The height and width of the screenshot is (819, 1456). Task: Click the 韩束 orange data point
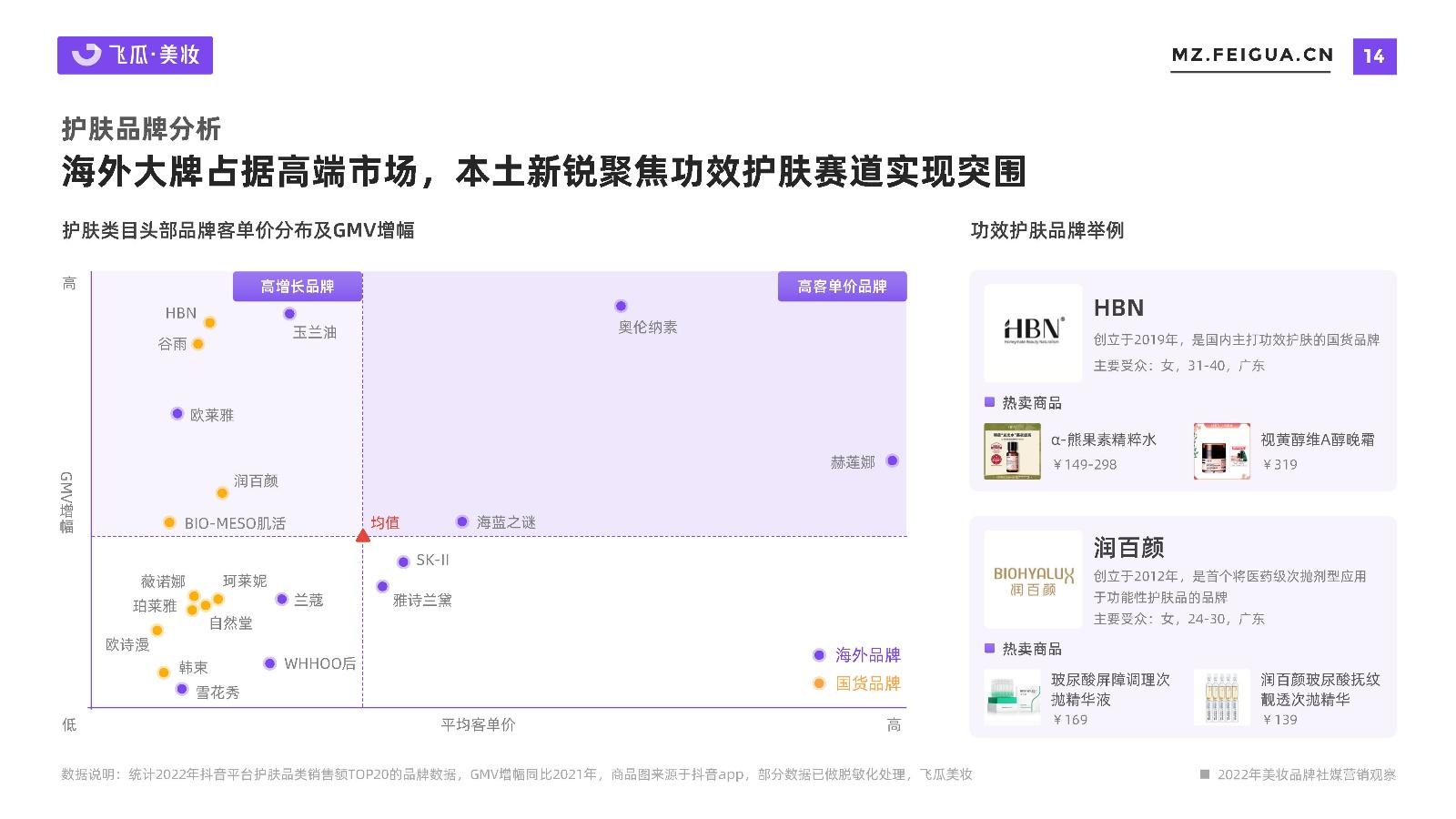pyautogui.click(x=164, y=672)
